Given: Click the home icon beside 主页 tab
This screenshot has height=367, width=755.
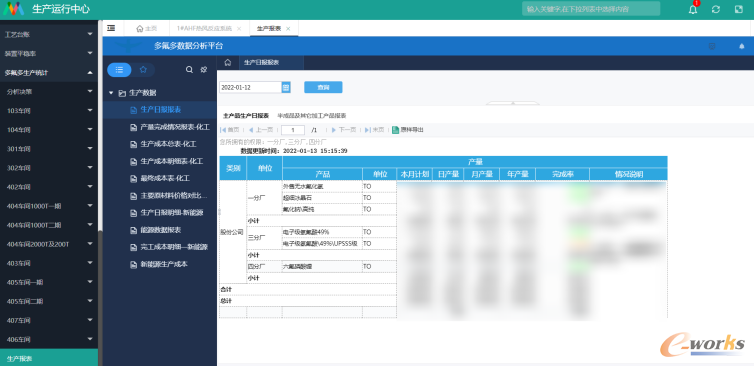Looking at the screenshot, I should [x=140, y=28].
